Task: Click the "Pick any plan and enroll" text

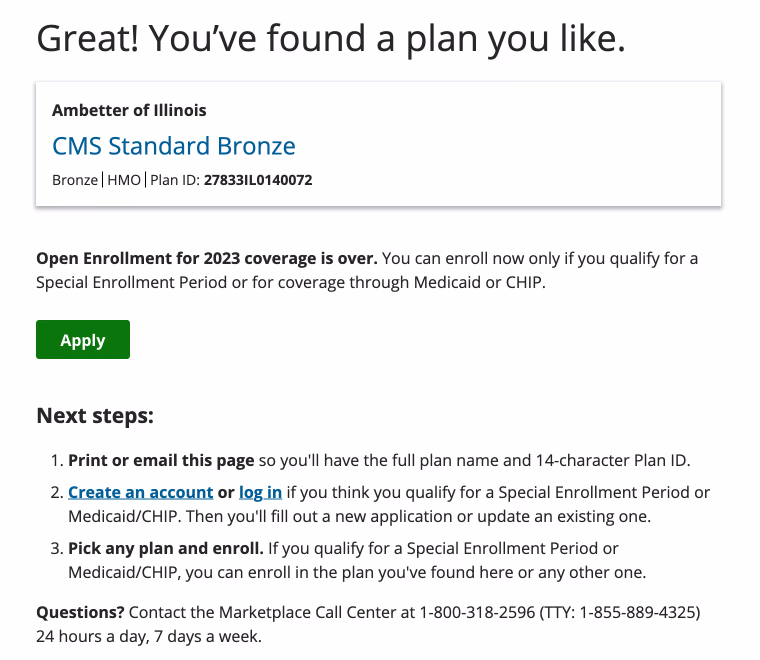Action: (x=166, y=548)
